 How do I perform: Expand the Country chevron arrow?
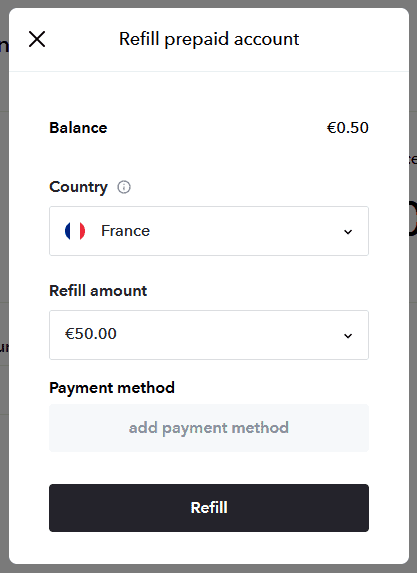[348, 232]
